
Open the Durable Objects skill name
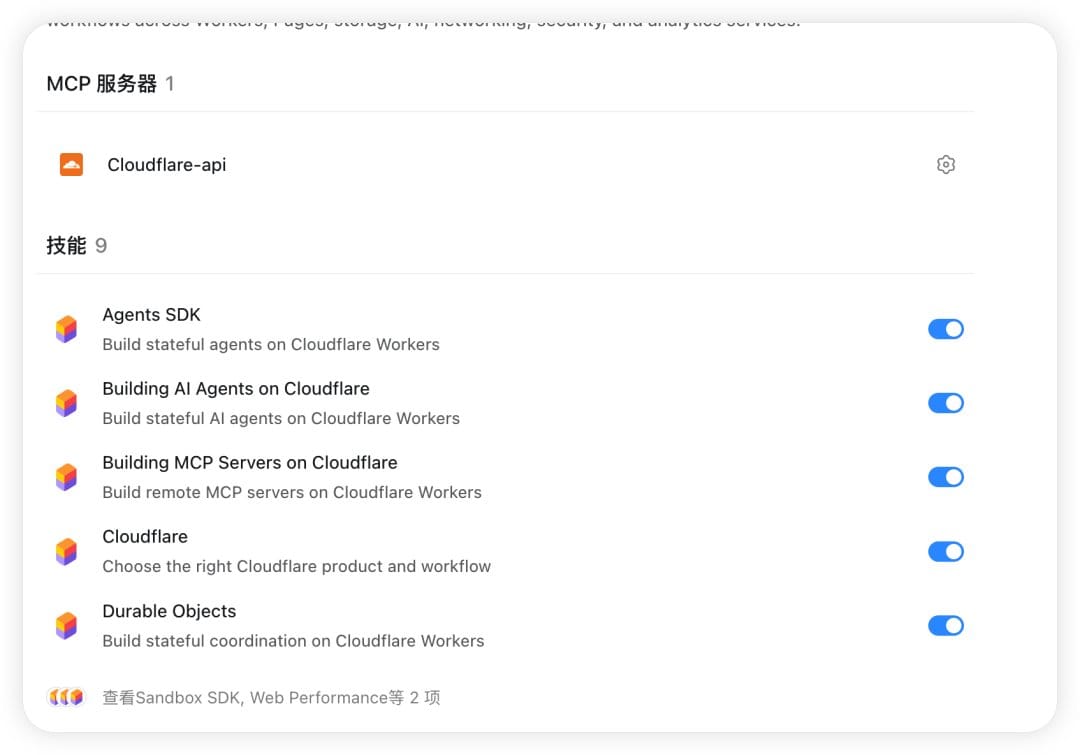coord(169,611)
